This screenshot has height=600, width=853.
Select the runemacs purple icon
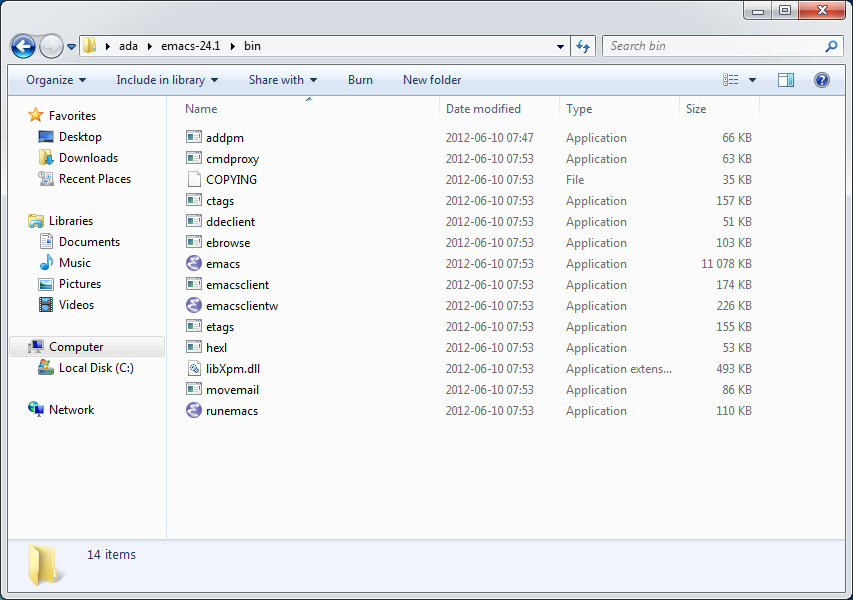pos(194,410)
